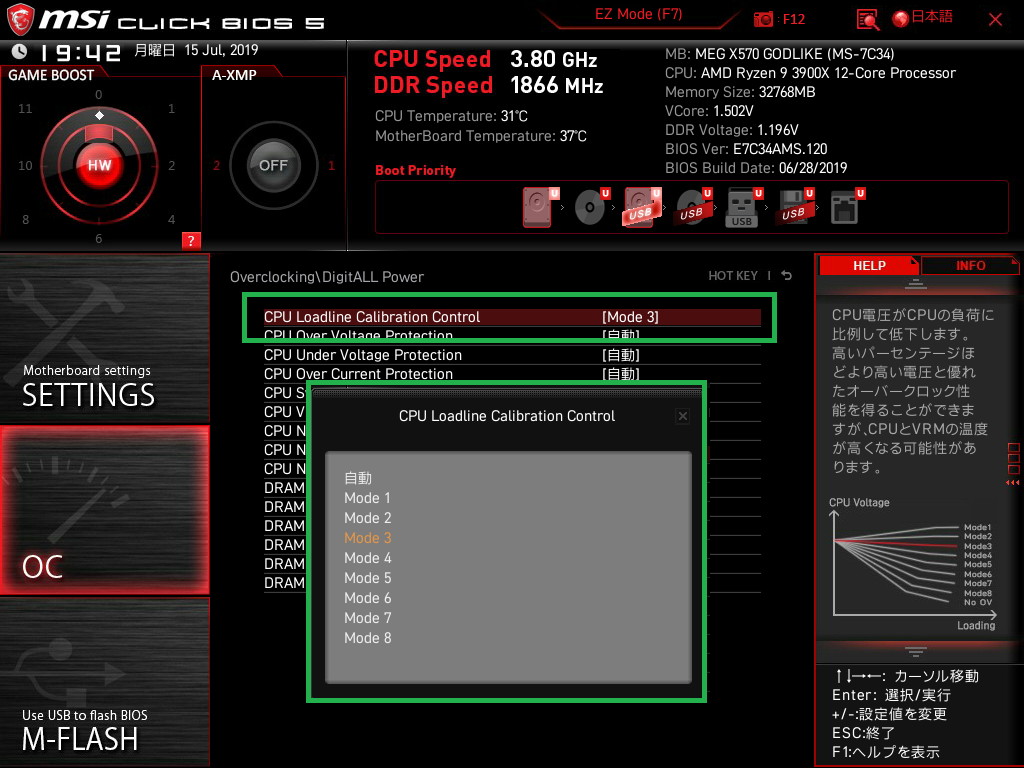Click the Boot Priority label

point(415,170)
